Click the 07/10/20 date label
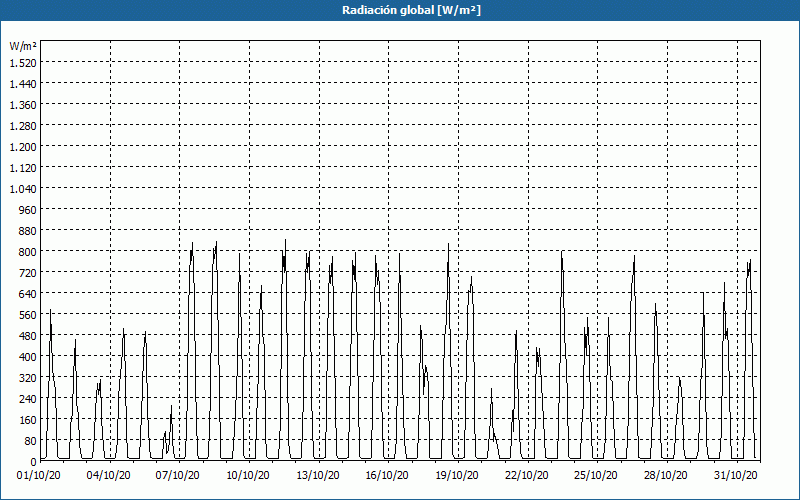 (178, 476)
